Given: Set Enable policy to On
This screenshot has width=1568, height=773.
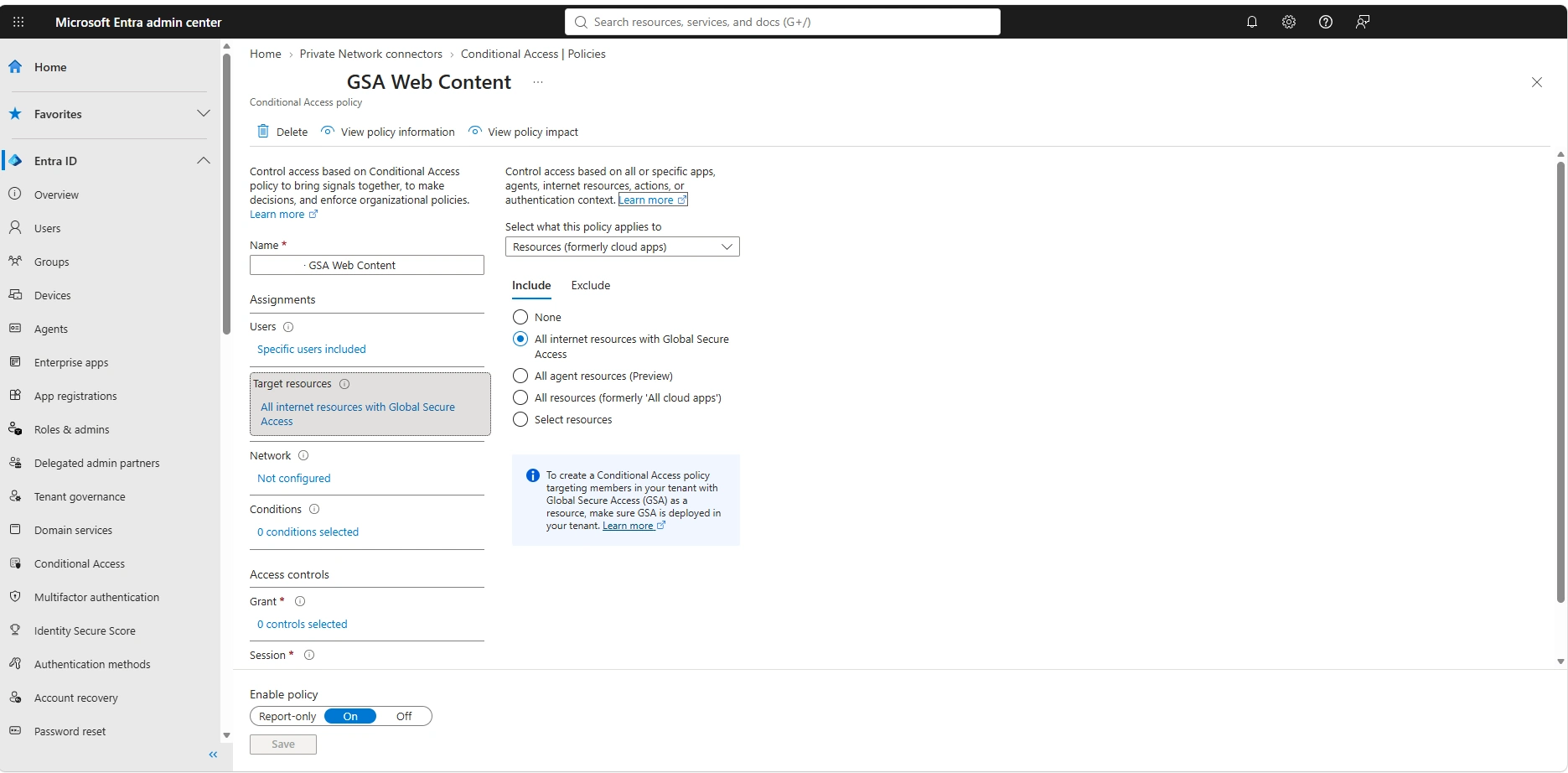Looking at the screenshot, I should pos(350,716).
